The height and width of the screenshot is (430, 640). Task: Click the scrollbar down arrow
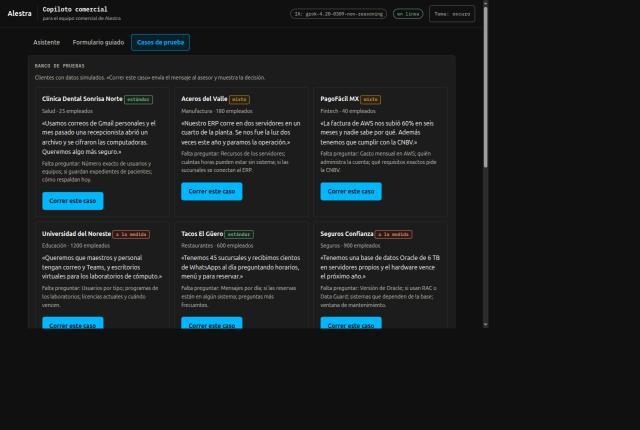485,325
